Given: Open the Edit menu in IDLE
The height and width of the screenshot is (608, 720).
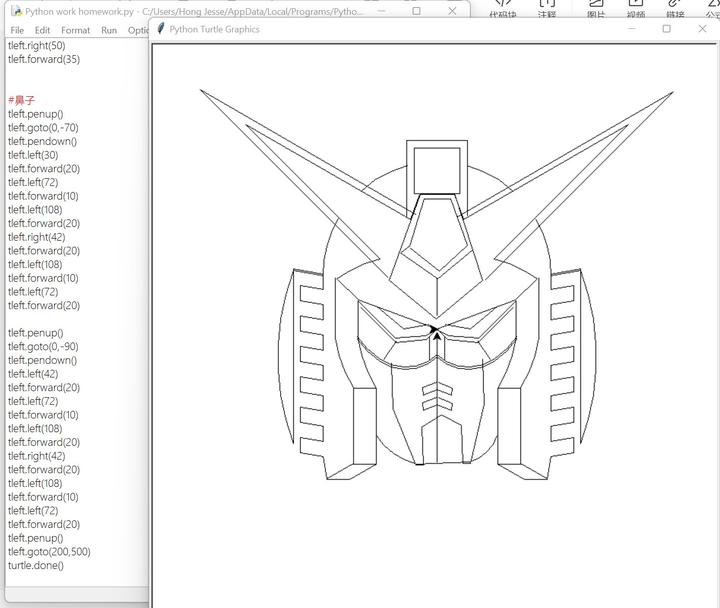Looking at the screenshot, I should (x=42, y=30).
